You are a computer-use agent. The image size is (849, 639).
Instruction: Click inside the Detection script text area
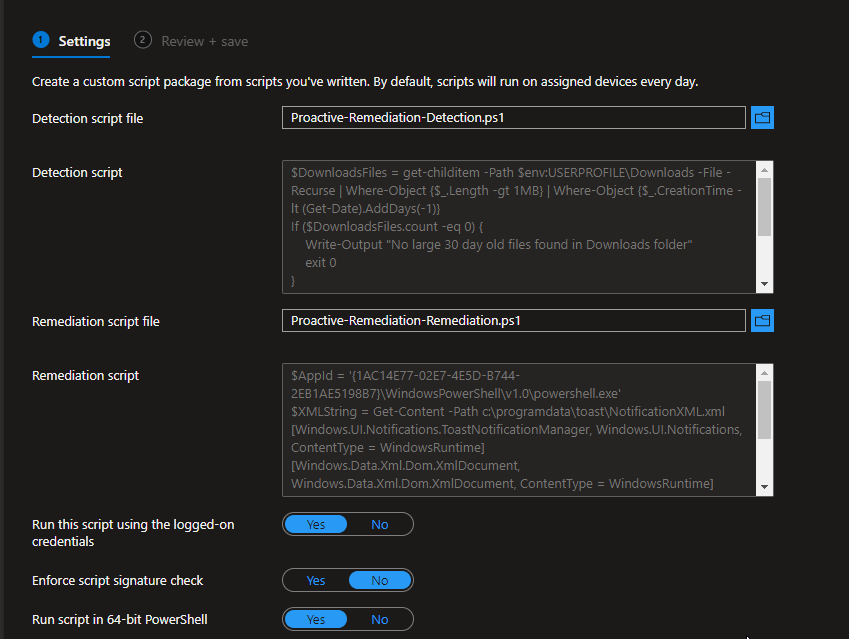518,227
